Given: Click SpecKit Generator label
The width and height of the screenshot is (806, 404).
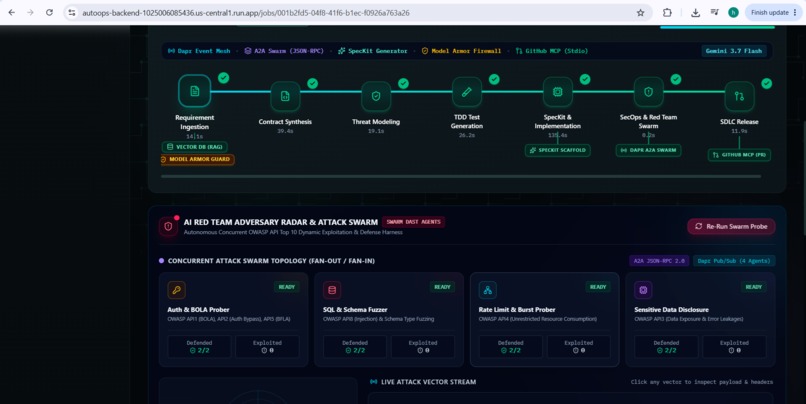Looking at the screenshot, I should click(x=373, y=51).
